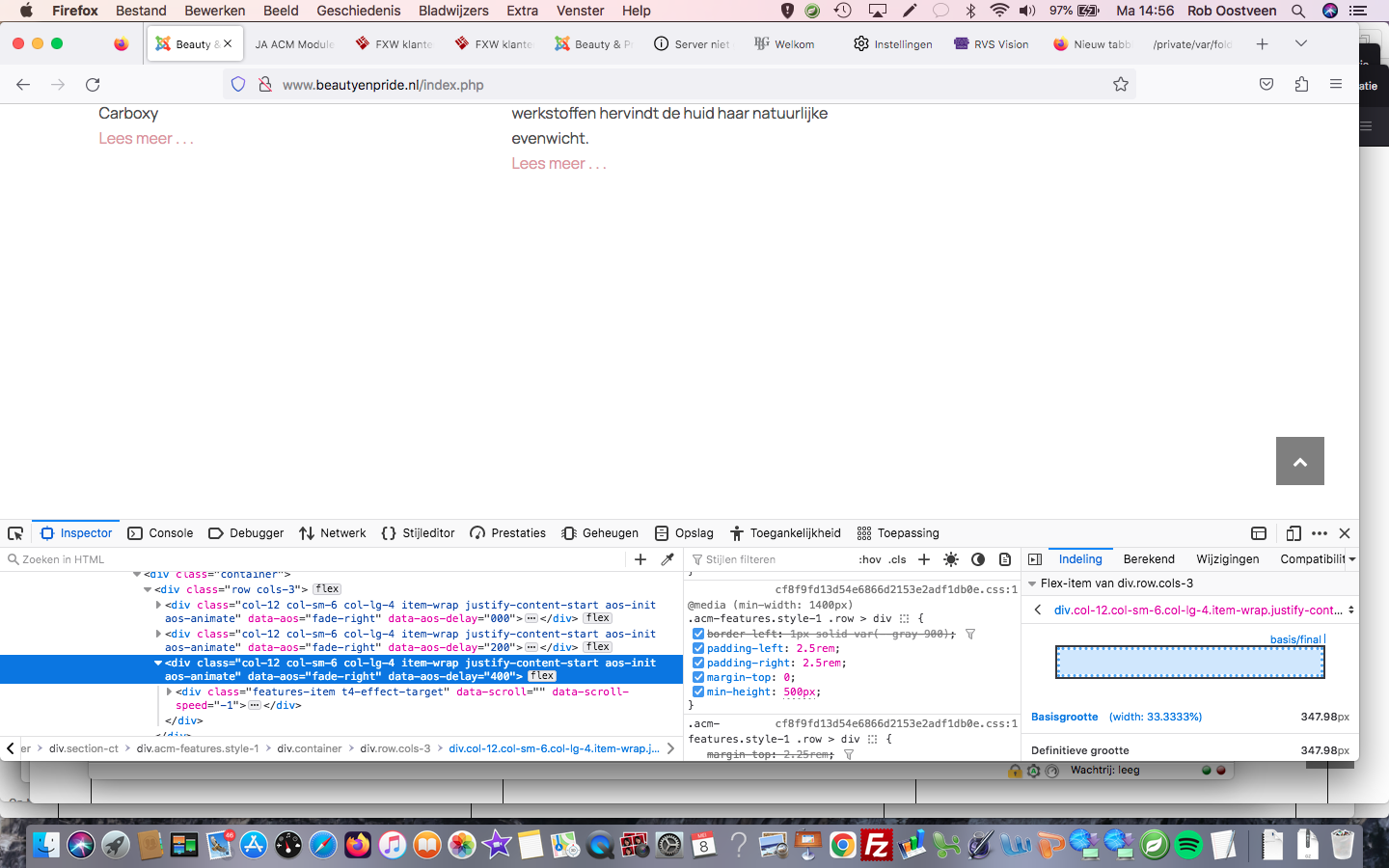1389x868 pixels.
Task: Open responsive design mode icon
Action: click(1294, 533)
